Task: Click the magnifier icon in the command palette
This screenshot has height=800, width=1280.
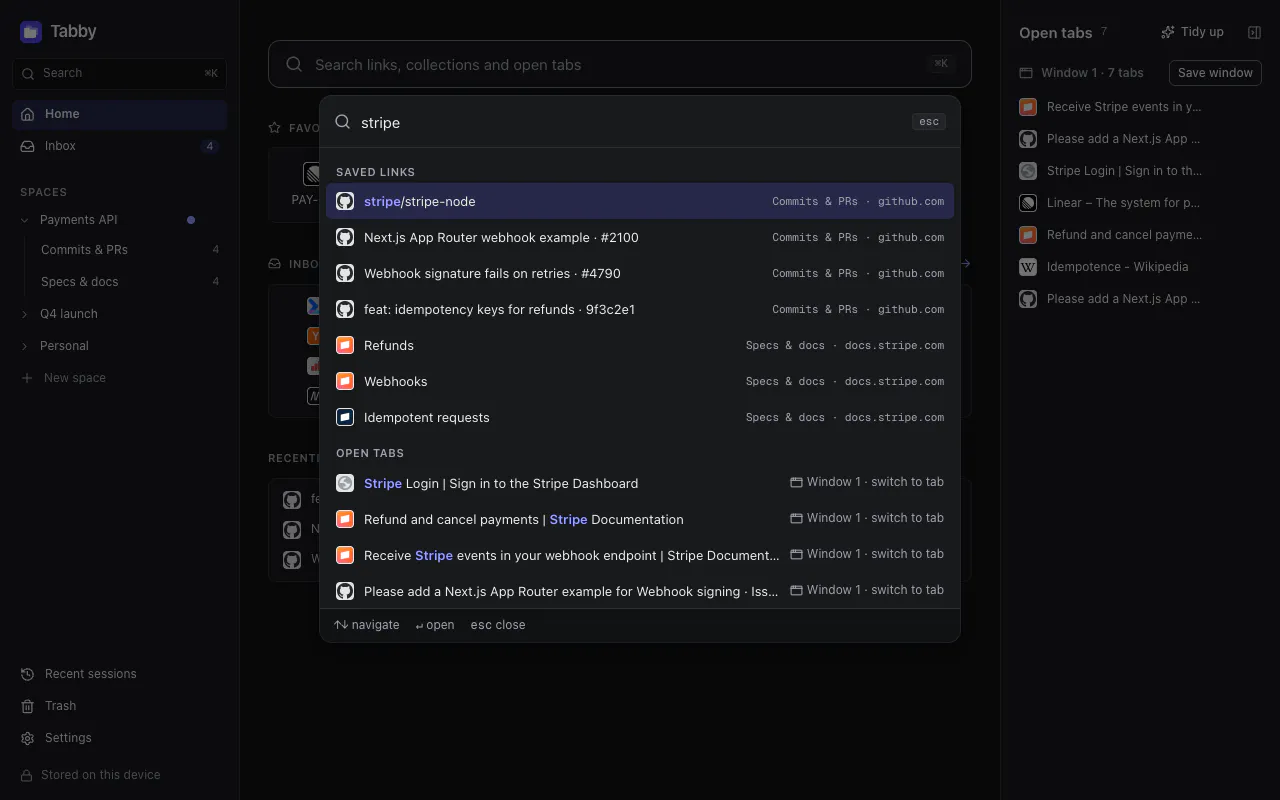Action: 342,122
